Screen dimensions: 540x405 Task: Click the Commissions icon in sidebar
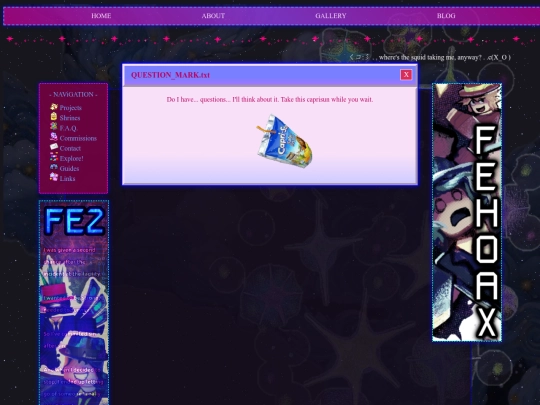click(x=54, y=137)
